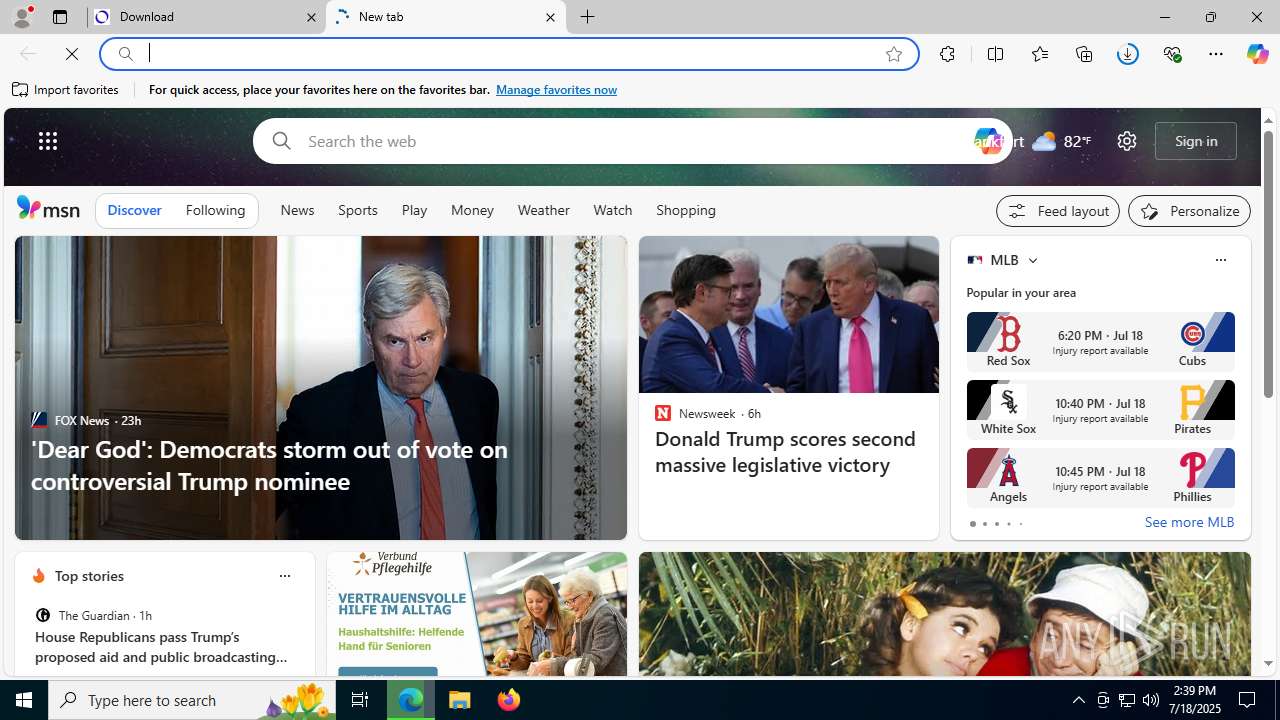
Task: Open the Collections icon
Action: click(x=1084, y=54)
